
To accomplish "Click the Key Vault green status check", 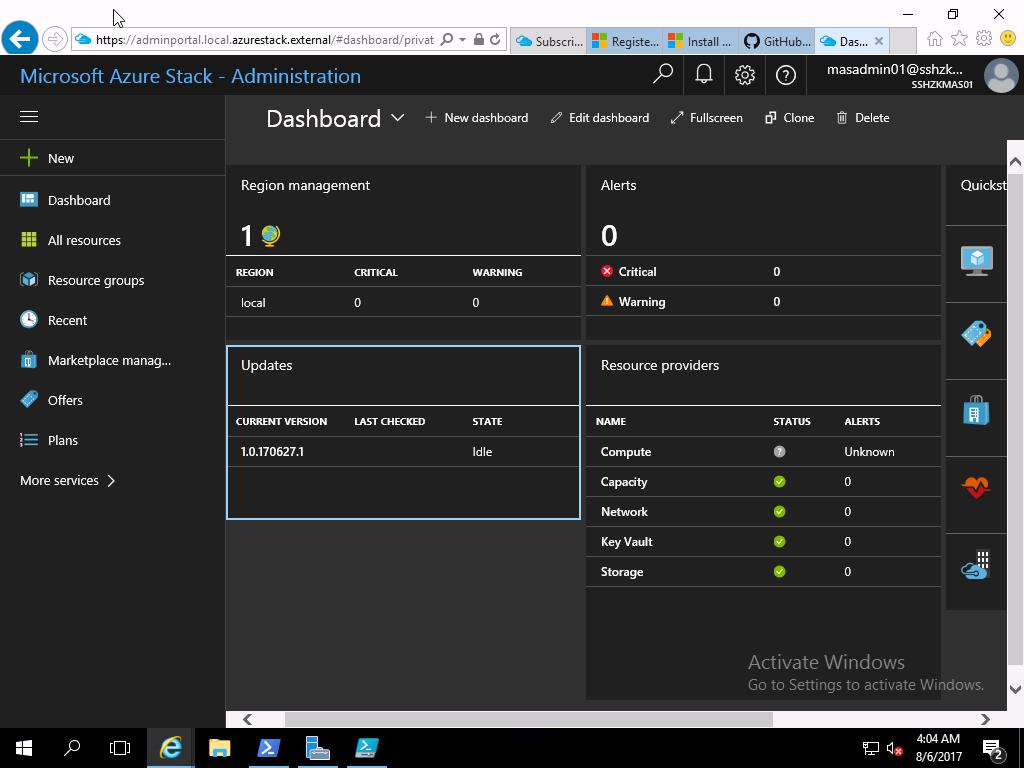I will click(x=779, y=541).
